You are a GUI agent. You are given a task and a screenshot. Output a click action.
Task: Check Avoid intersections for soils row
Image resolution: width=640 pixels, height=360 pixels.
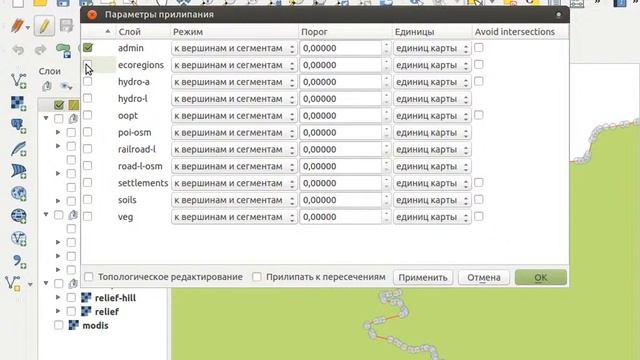click(479, 200)
